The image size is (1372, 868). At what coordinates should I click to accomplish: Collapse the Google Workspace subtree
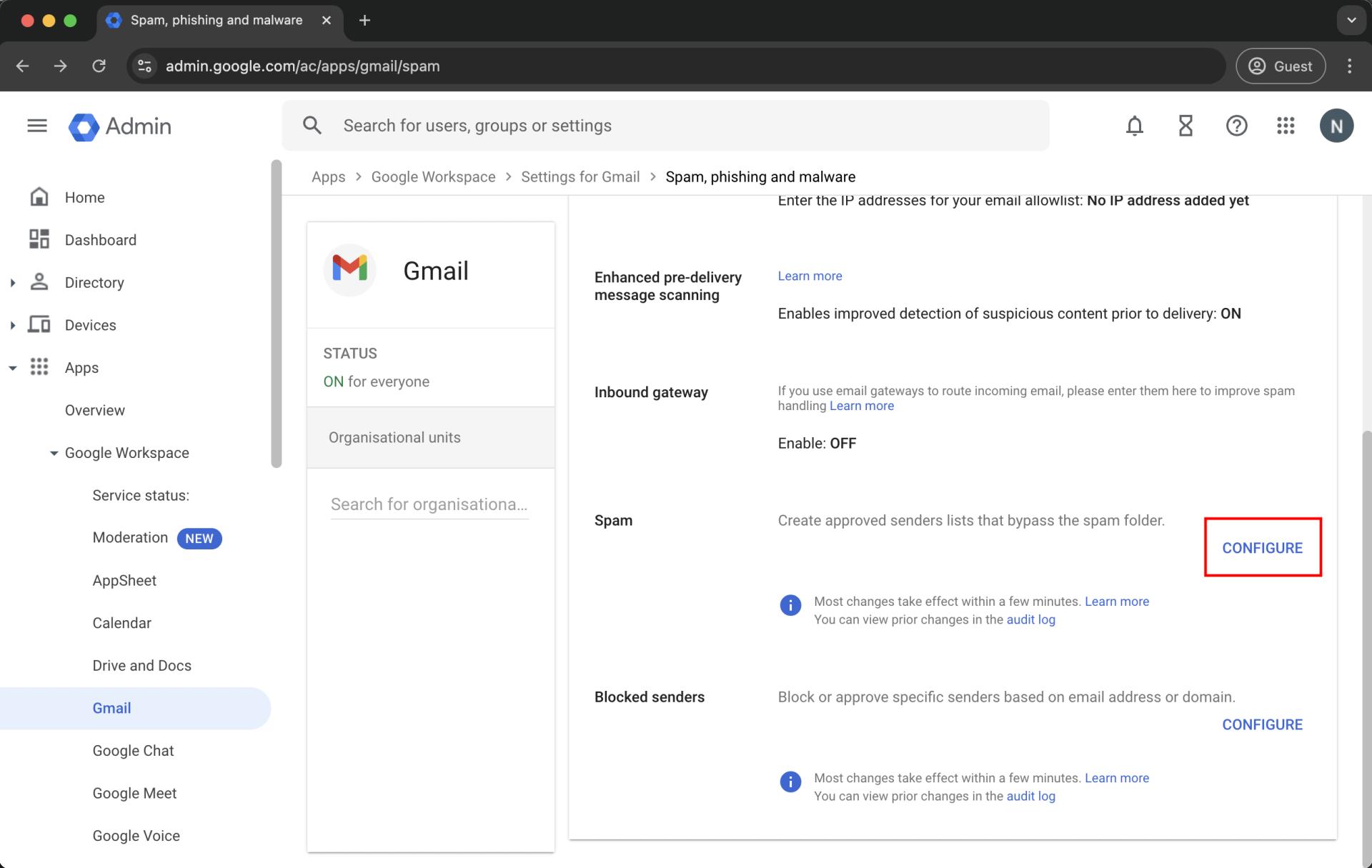click(x=54, y=453)
